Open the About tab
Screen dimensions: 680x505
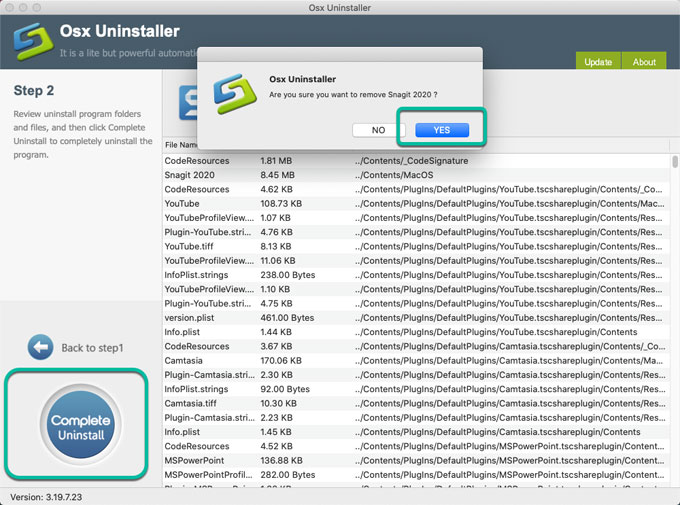pos(644,62)
